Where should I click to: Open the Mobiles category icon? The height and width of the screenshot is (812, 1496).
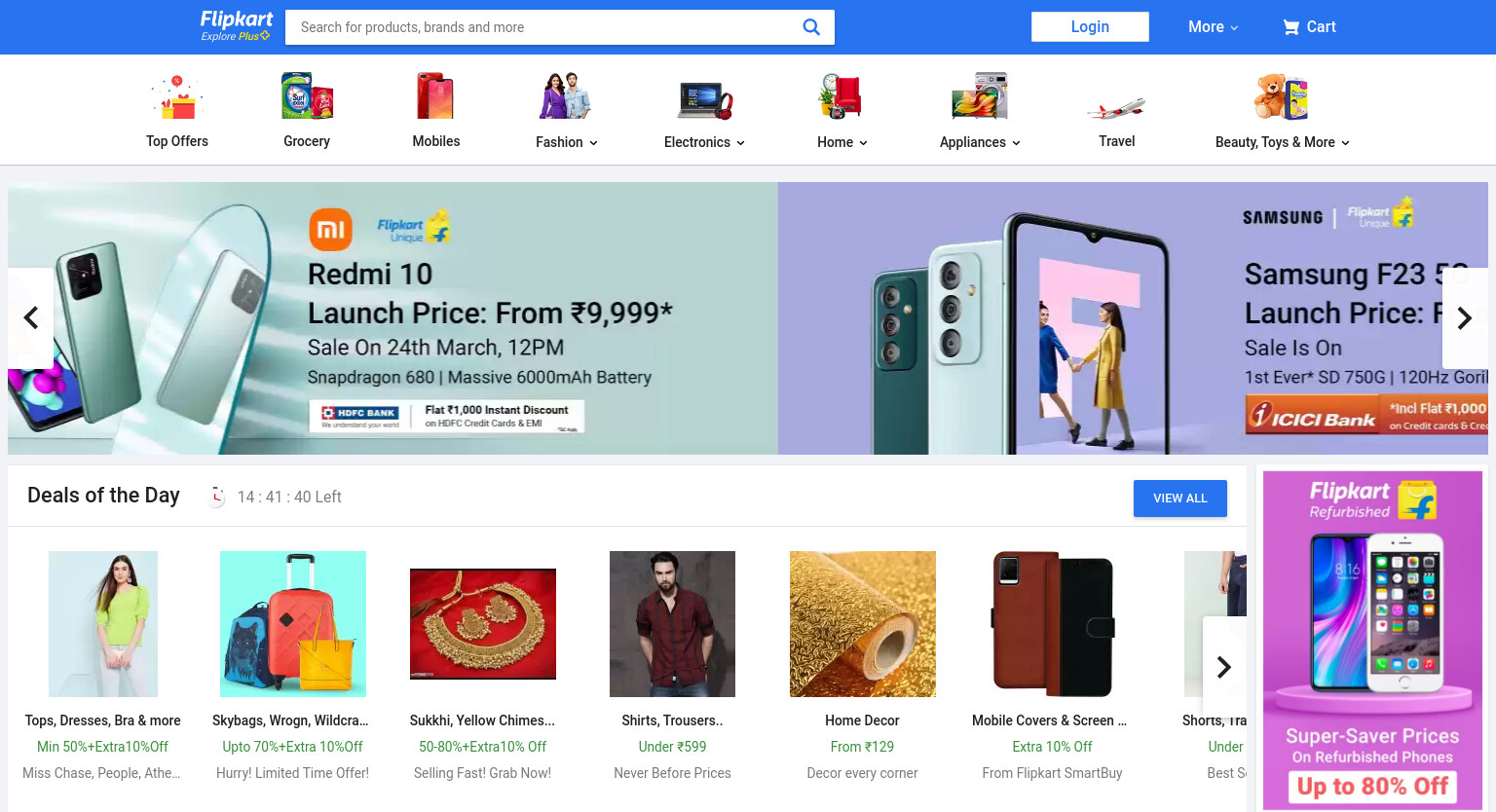coord(435,96)
